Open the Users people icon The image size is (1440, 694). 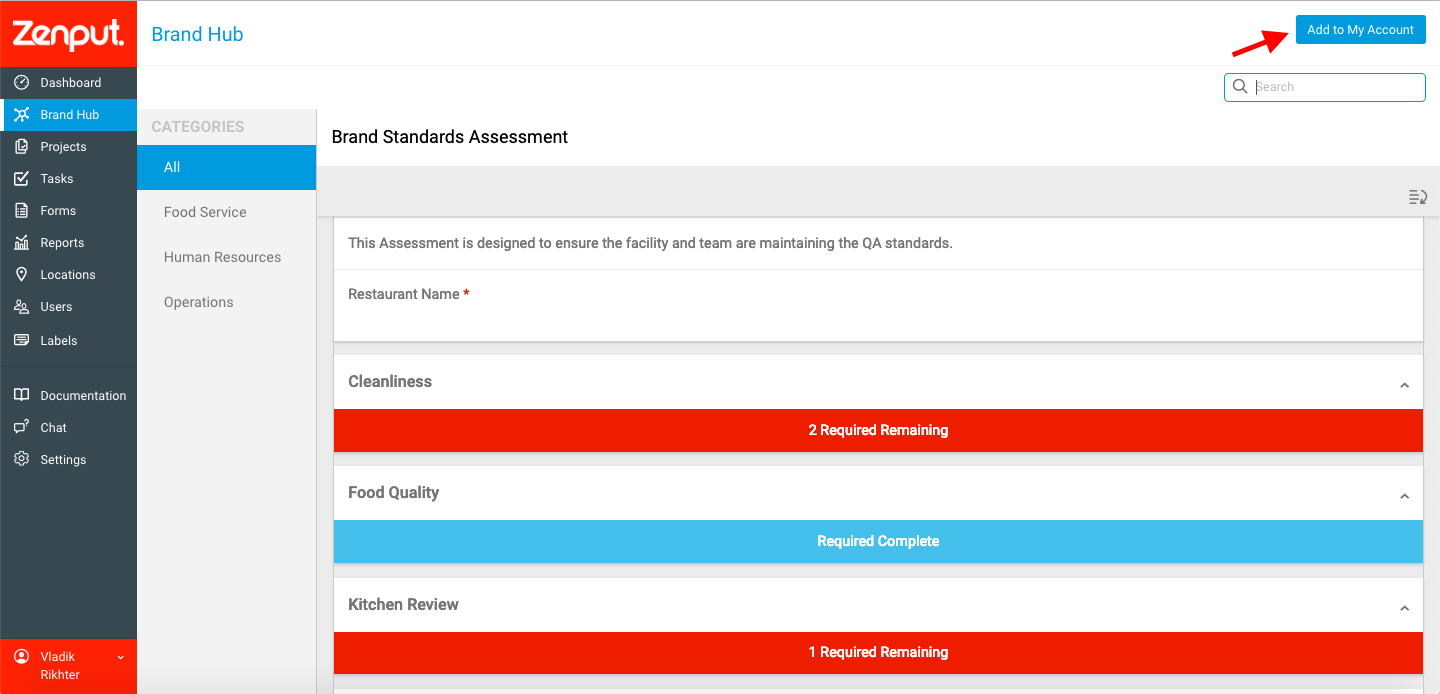[21, 306]
